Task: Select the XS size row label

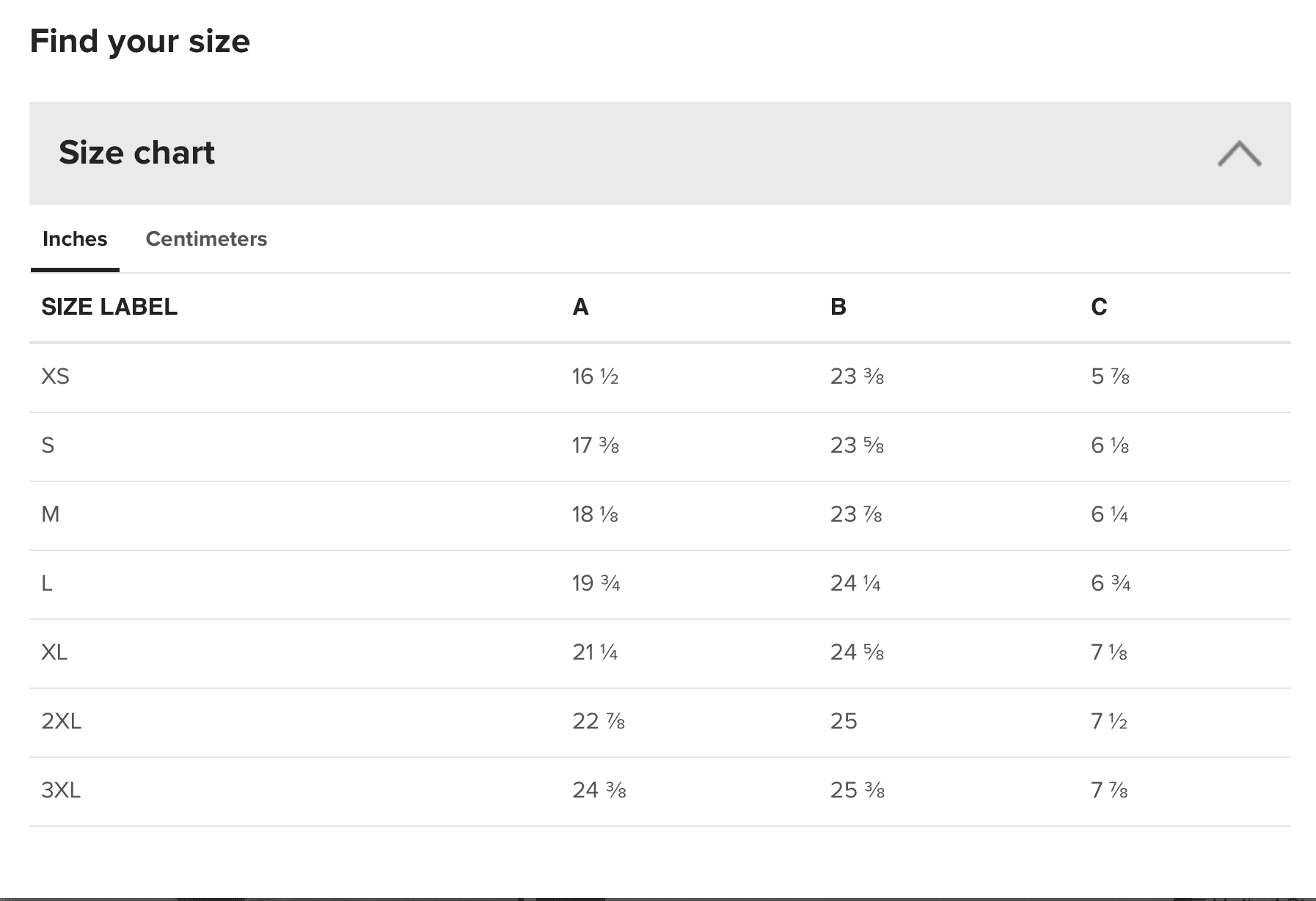Action: [56, 376]
